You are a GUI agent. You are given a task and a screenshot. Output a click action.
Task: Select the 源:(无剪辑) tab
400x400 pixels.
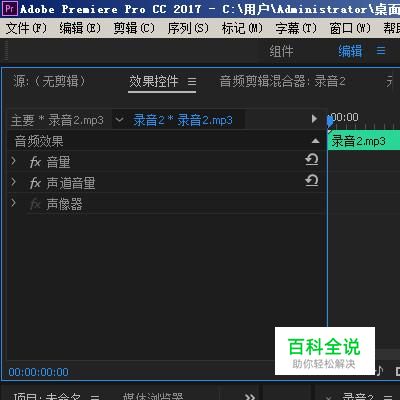pos(49,81)
